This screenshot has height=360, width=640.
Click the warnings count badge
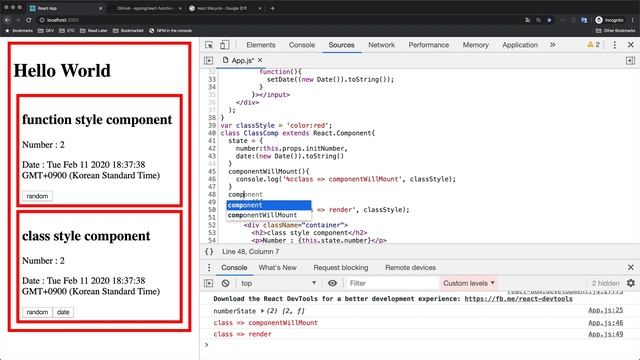(593, 45)
